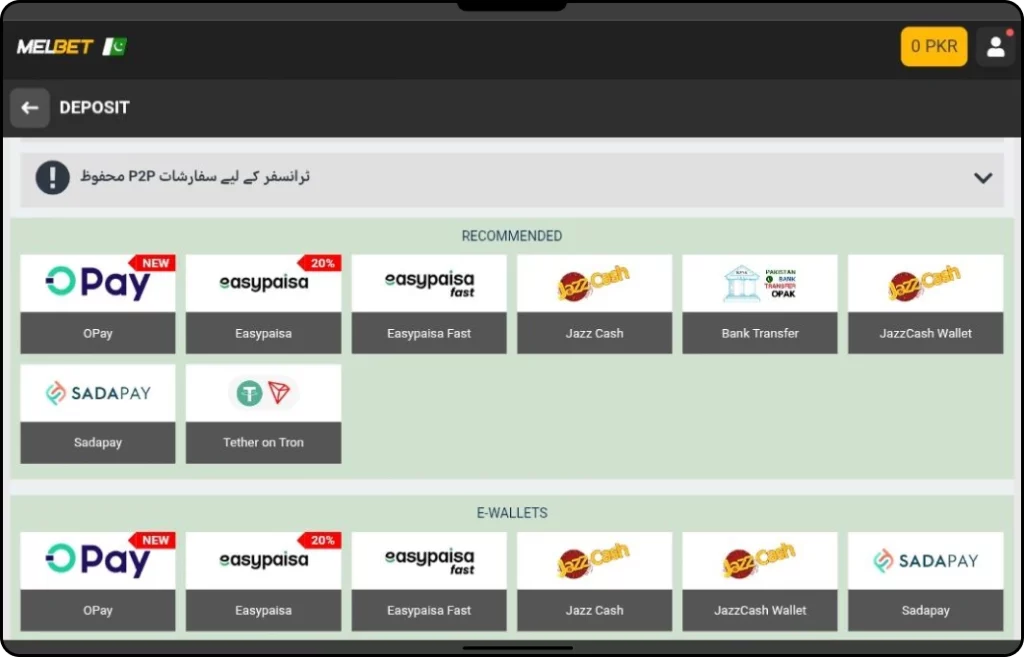Choose the Tether on Tron icon
This screenshot has height=657, width=1024.
pos(263,393)
